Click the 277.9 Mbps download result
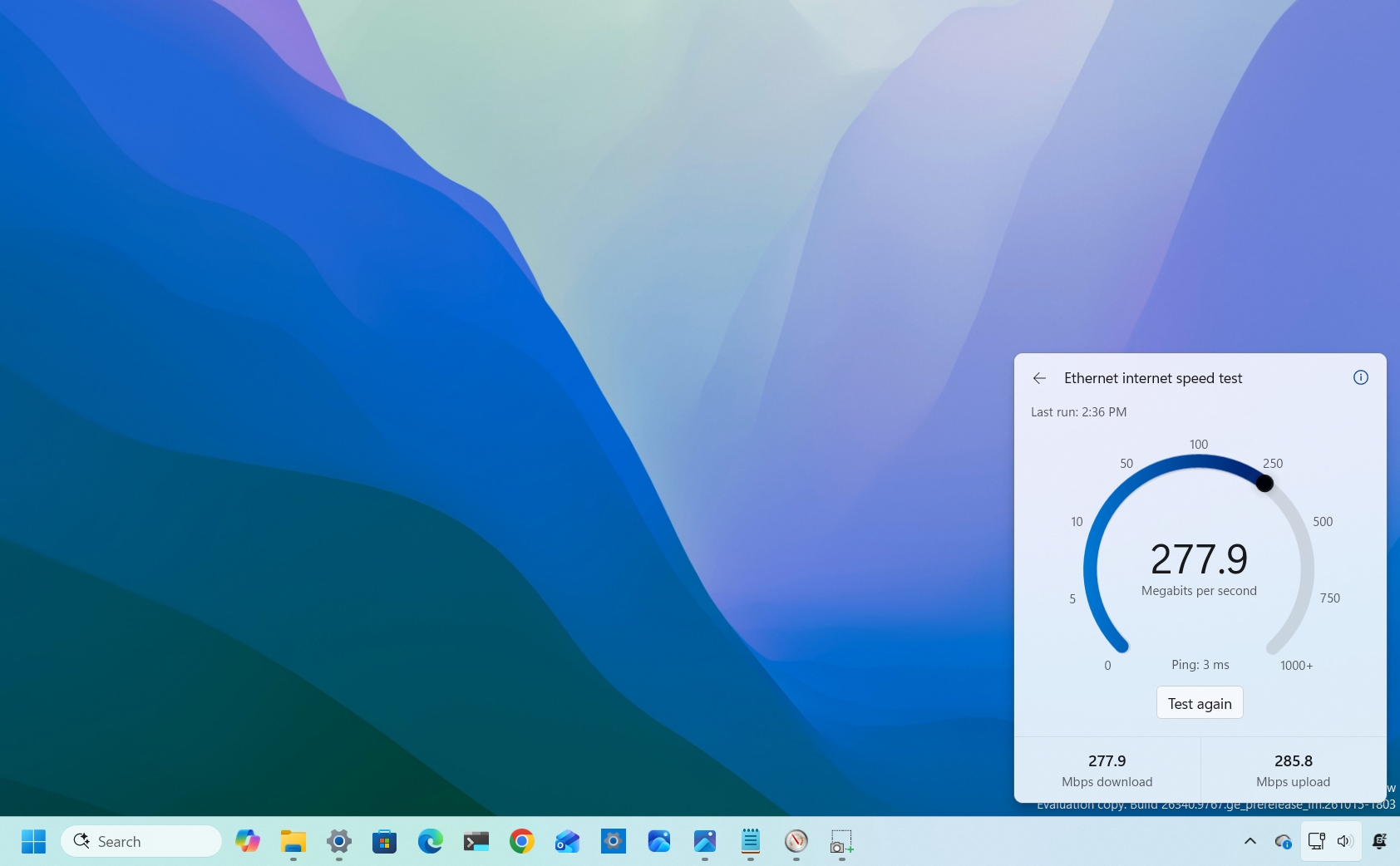Viewport: 1400px width, 866px height. point(1107,770)
